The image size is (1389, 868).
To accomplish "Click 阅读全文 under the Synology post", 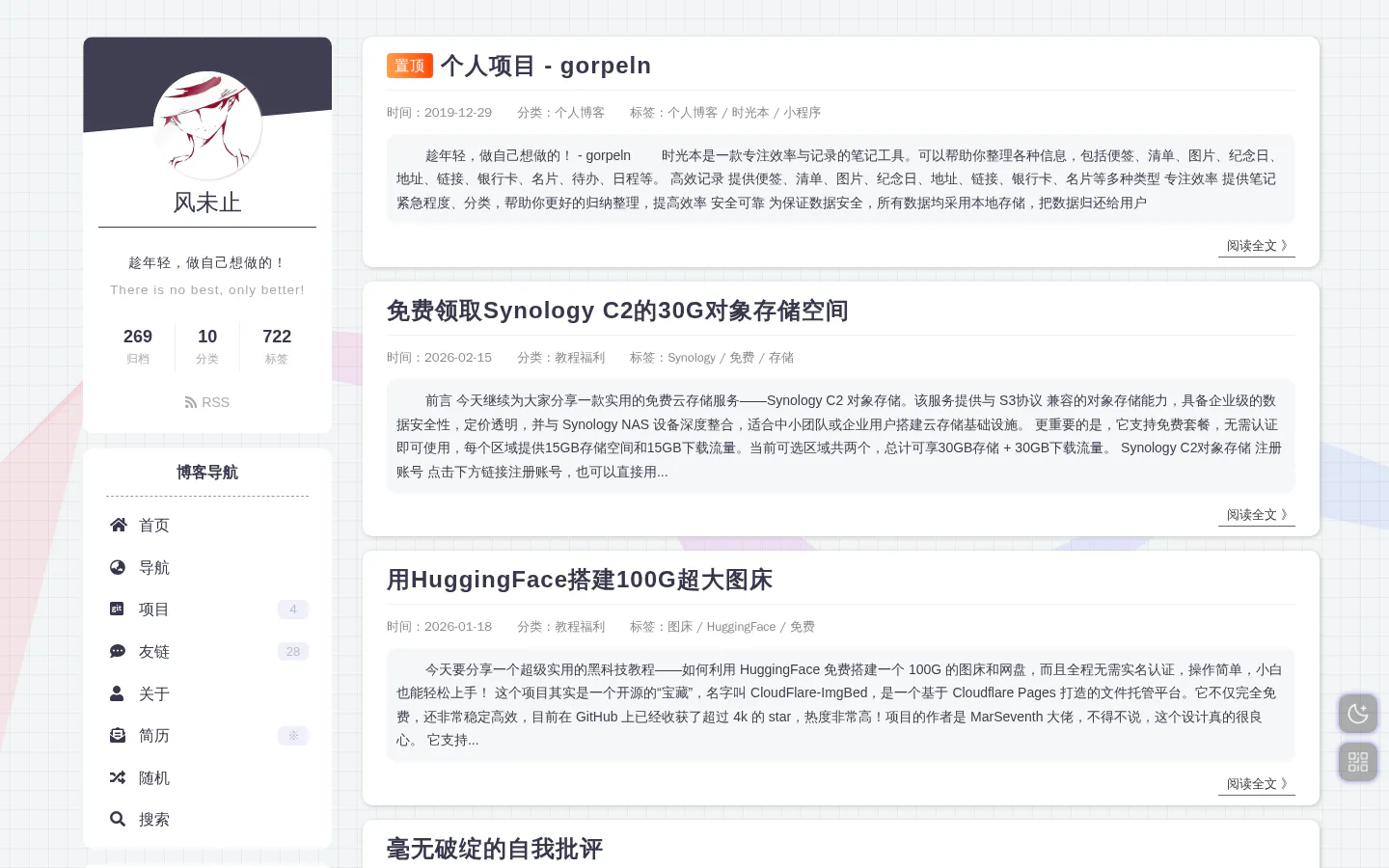I will pos(1257,515).
